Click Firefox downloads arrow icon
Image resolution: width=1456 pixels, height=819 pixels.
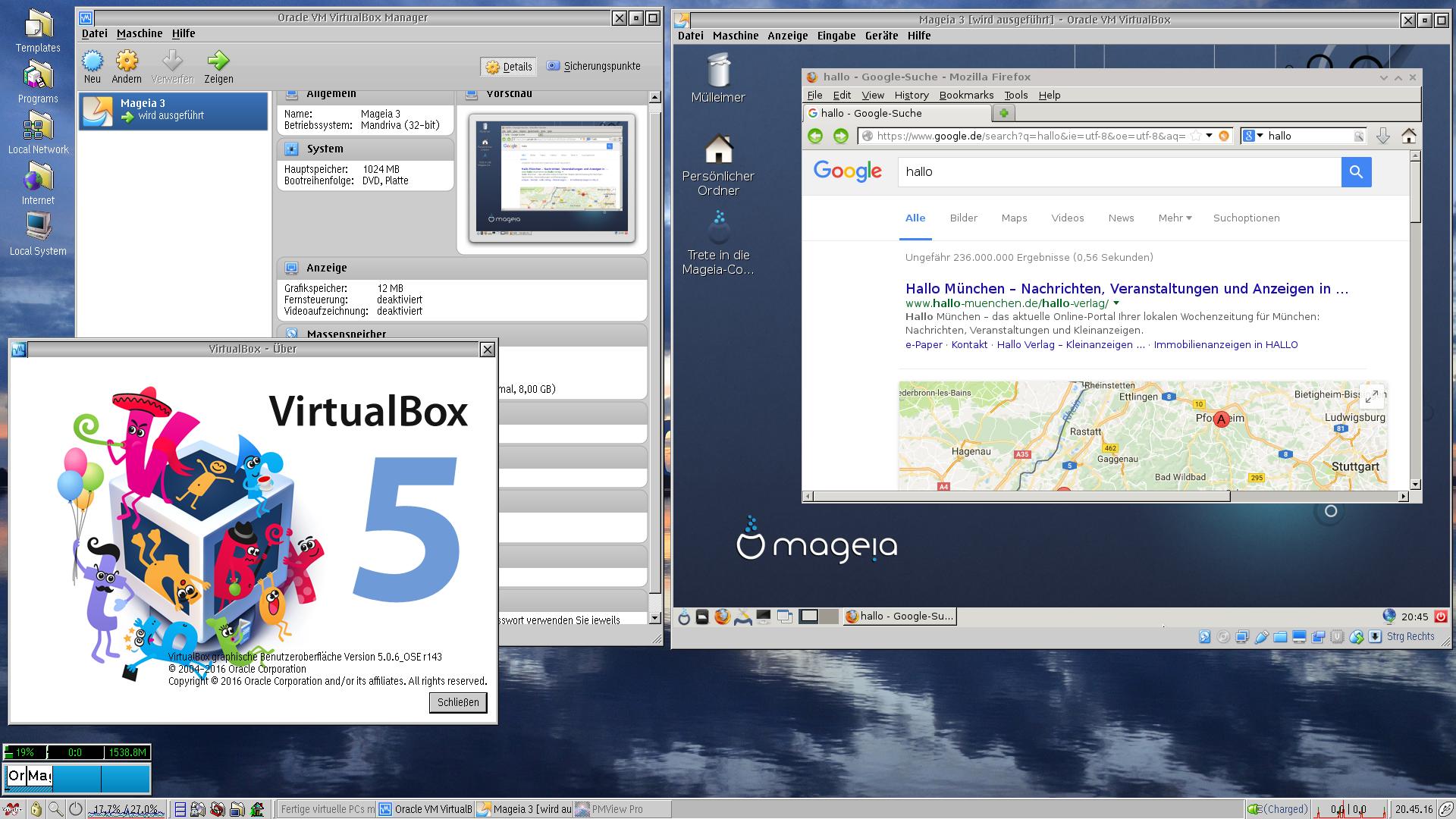[1383, 136]
